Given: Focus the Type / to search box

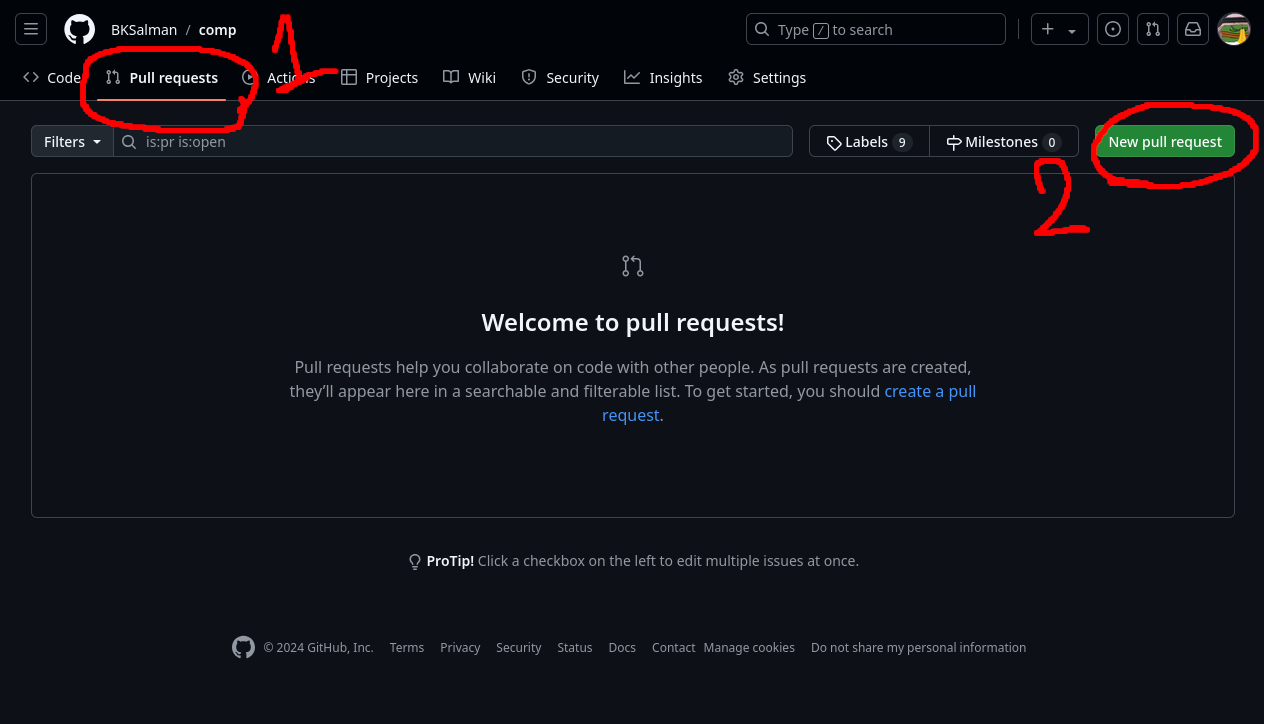Looking at the screenshot, I should coord(875,30).
